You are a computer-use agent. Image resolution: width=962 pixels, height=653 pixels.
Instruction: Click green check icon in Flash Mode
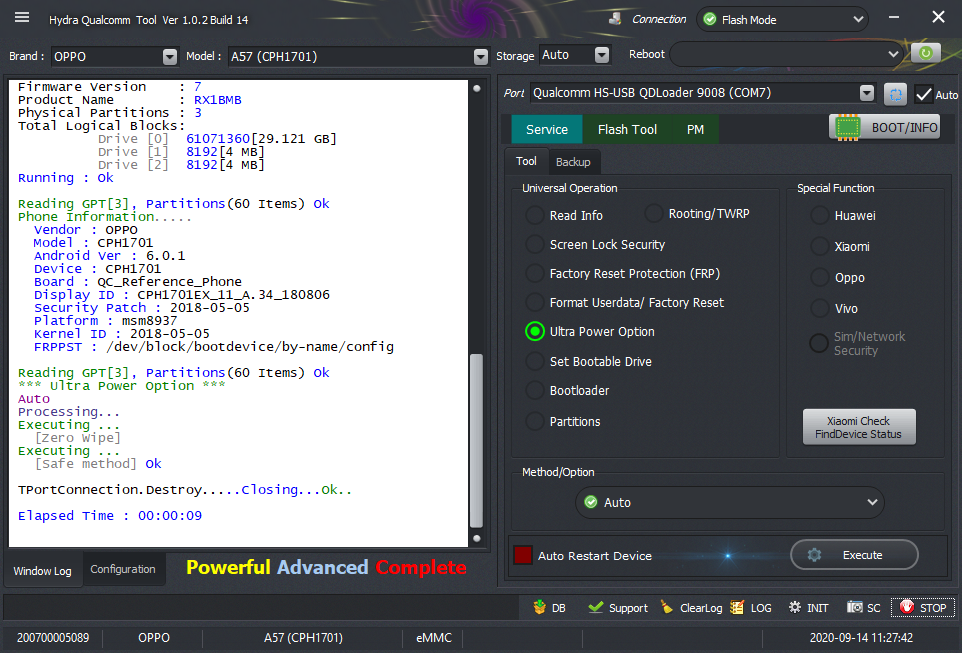(x=710, y=20)
